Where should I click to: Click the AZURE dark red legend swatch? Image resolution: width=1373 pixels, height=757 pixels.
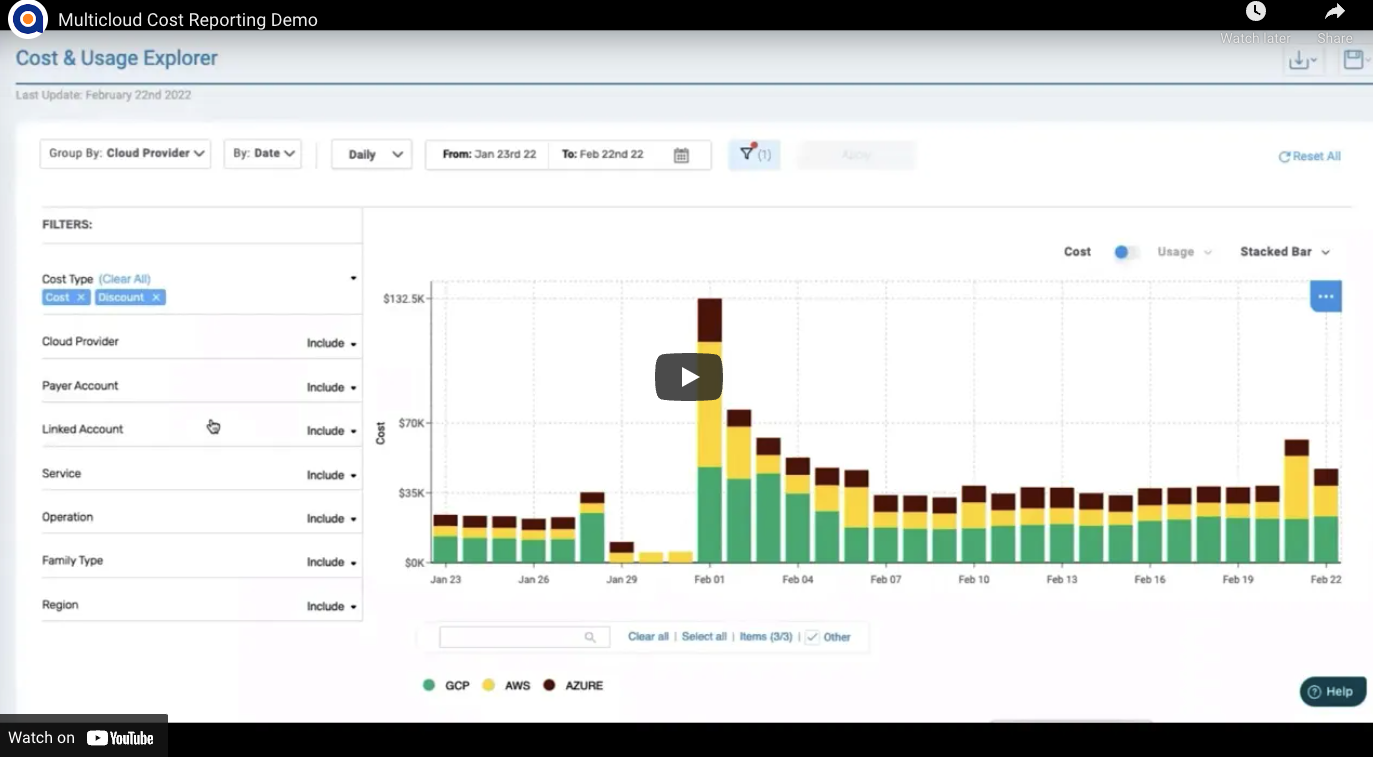point(549,686)
